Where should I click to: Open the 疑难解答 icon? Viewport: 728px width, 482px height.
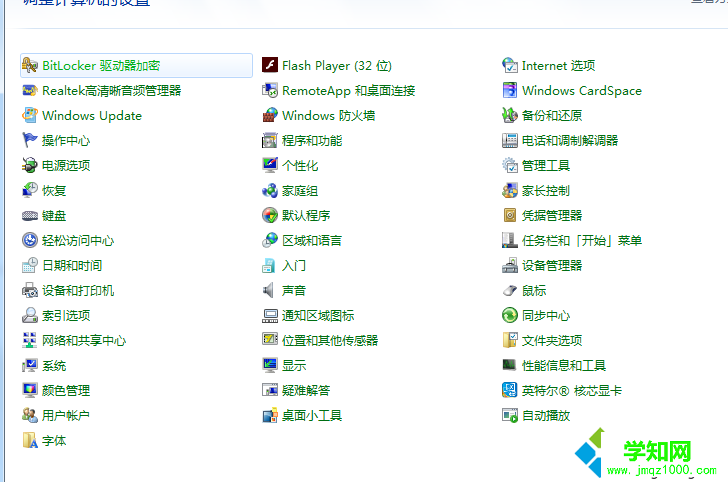270,391
